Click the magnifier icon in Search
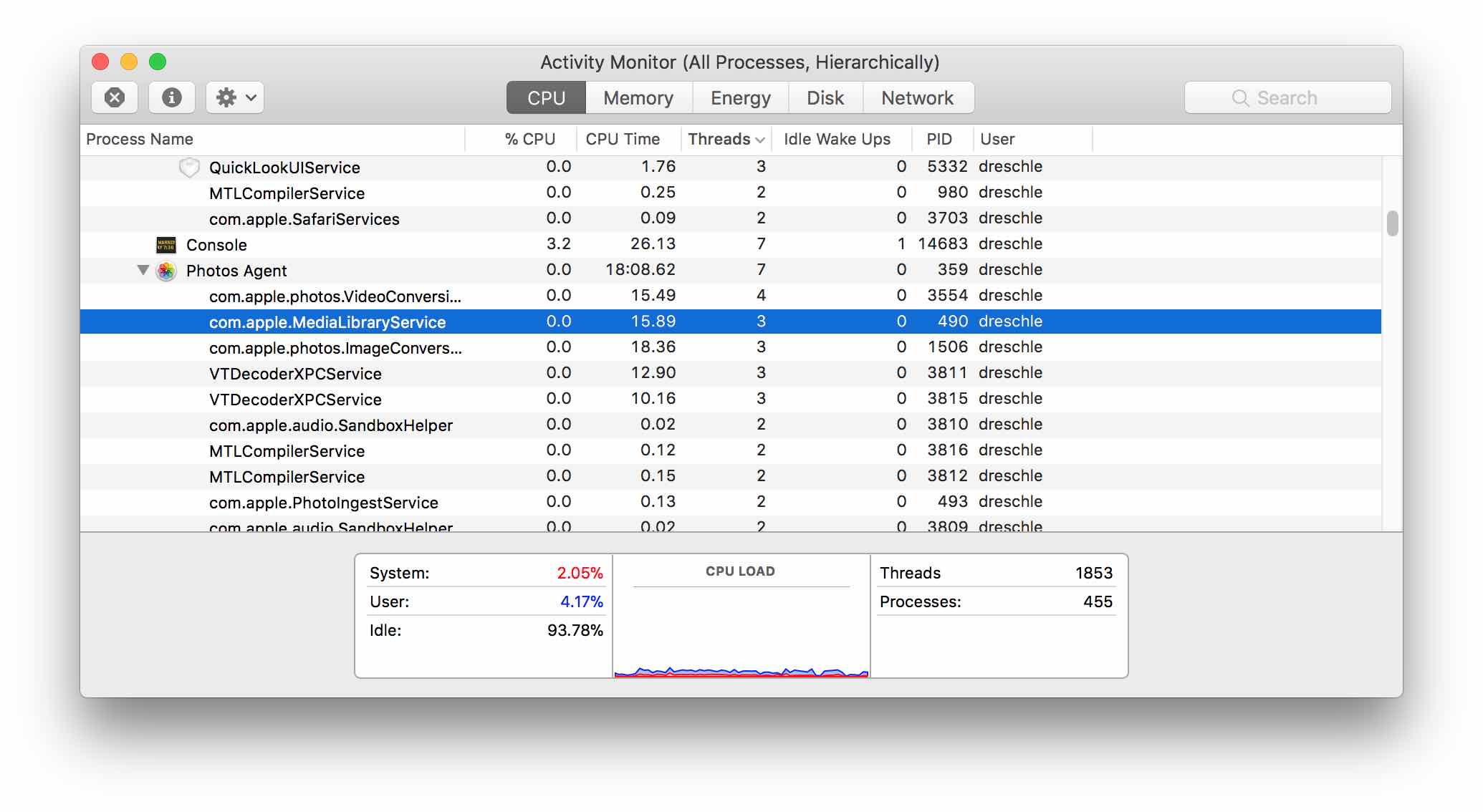Viewport: 1483px width, 812px height. (1240, 98)
